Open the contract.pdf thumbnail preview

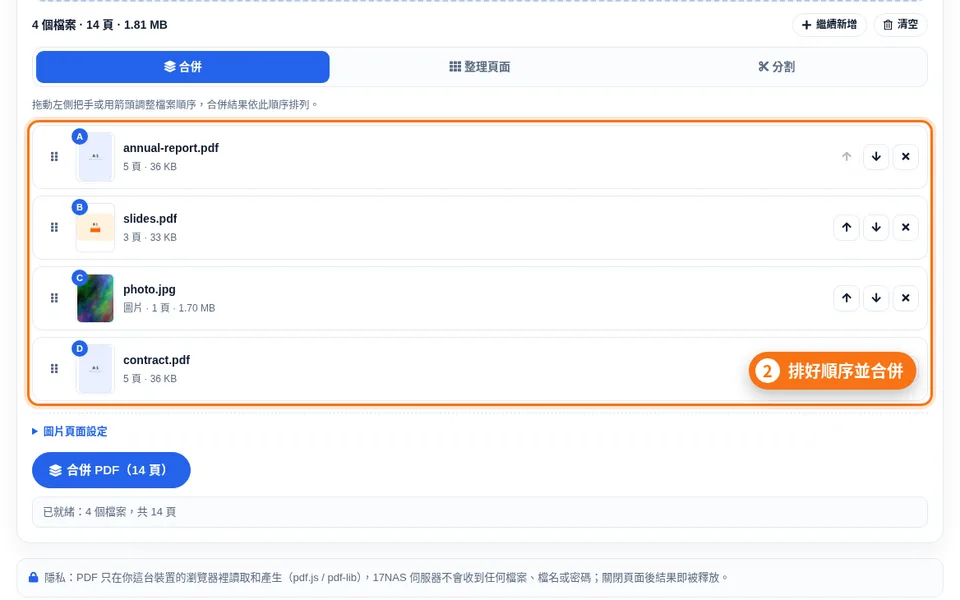tap(95, 369)
